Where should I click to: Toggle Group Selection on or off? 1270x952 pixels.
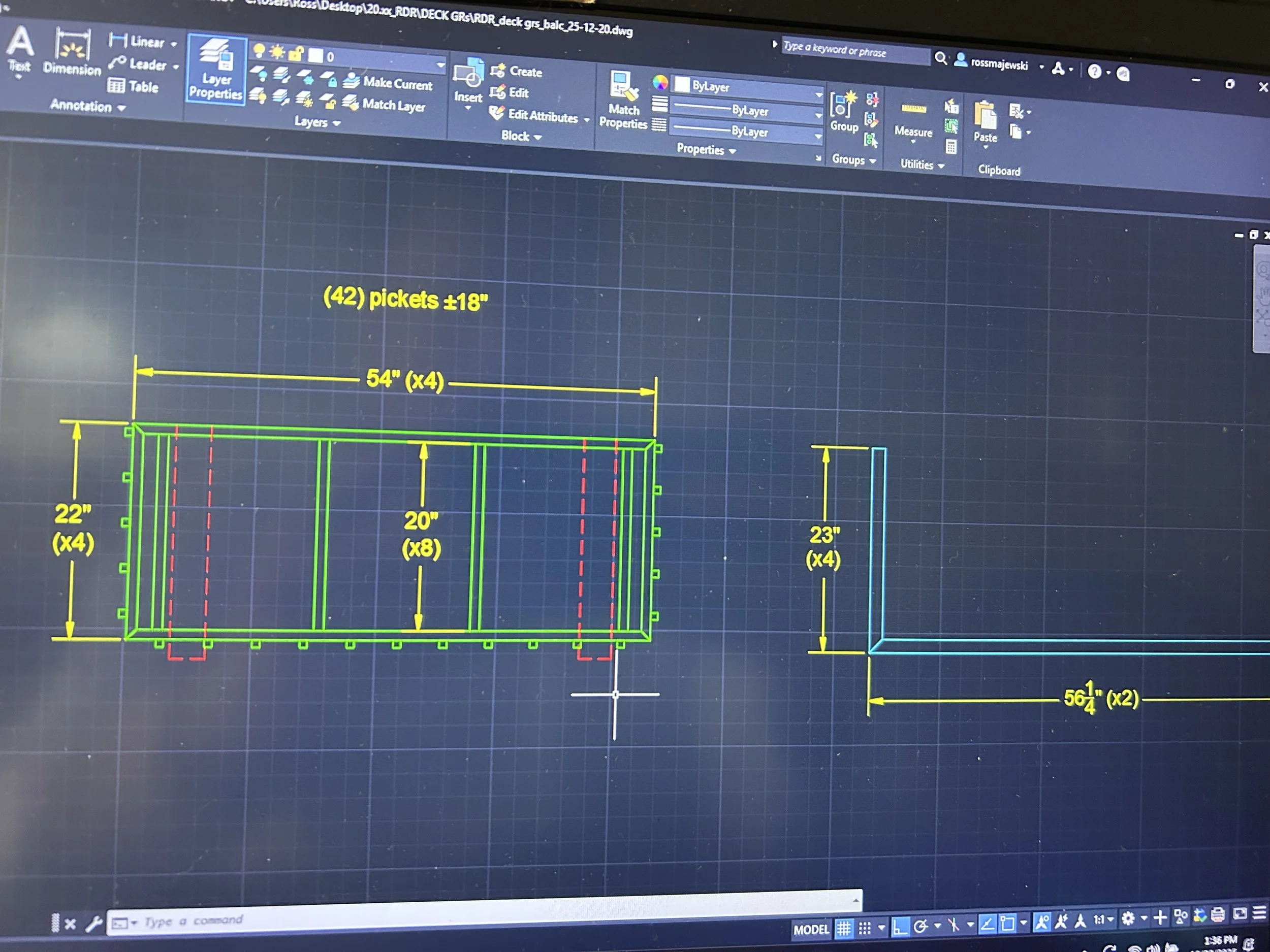tap(870, 140)
